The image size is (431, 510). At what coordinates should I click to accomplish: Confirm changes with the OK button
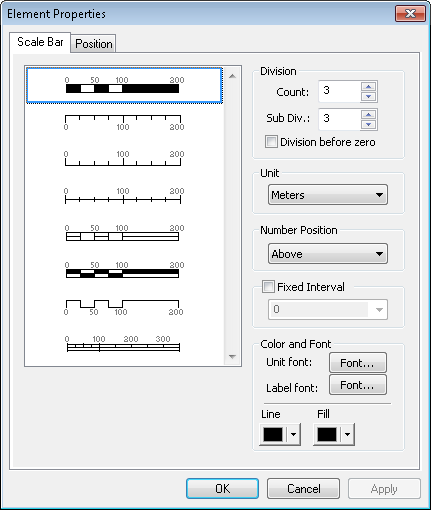222,489
